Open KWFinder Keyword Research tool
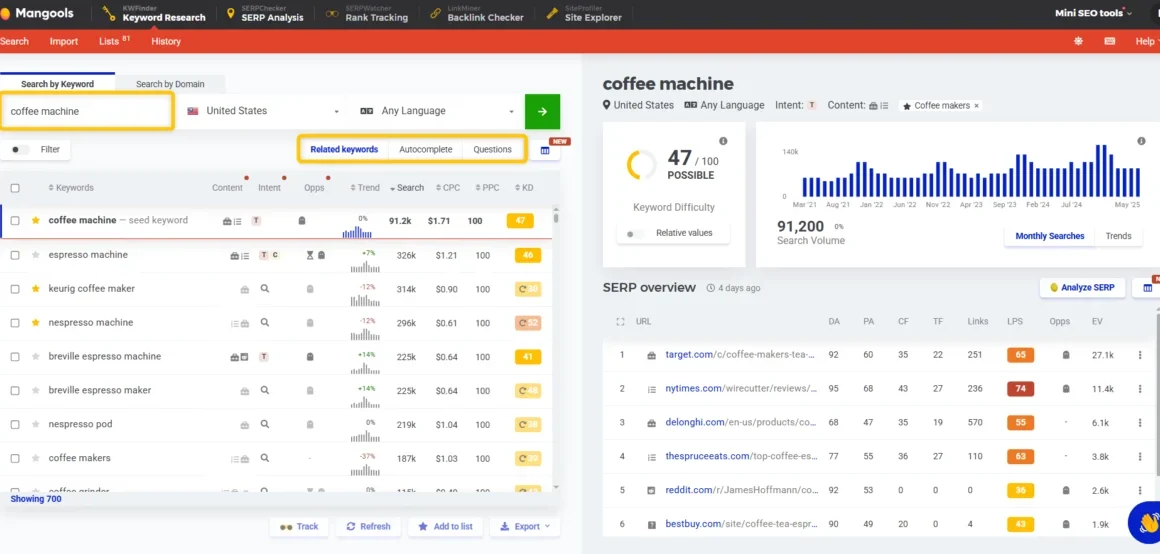This screenshot has height=554, width=1160. click(x=155, y=14)
